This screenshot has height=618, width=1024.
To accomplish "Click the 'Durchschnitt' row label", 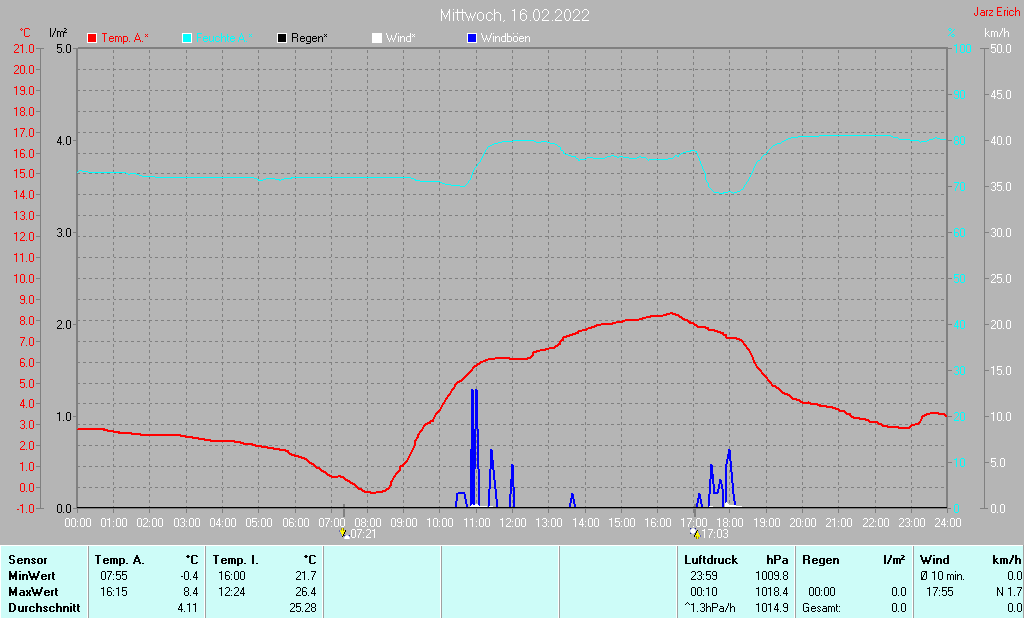I will click(44, 608).
